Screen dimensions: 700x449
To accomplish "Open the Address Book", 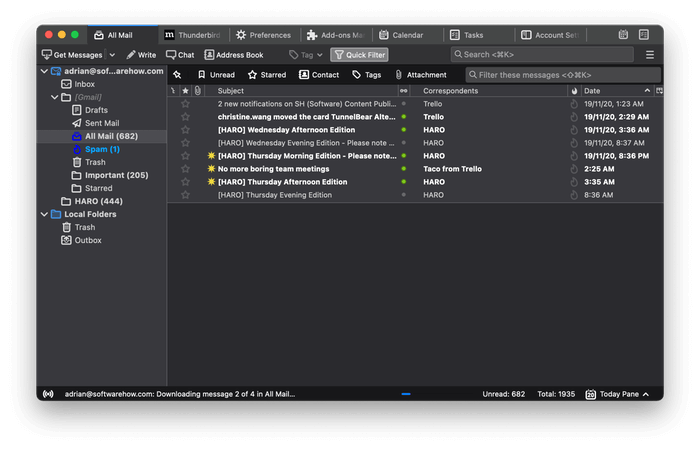I will click(234, 54).
